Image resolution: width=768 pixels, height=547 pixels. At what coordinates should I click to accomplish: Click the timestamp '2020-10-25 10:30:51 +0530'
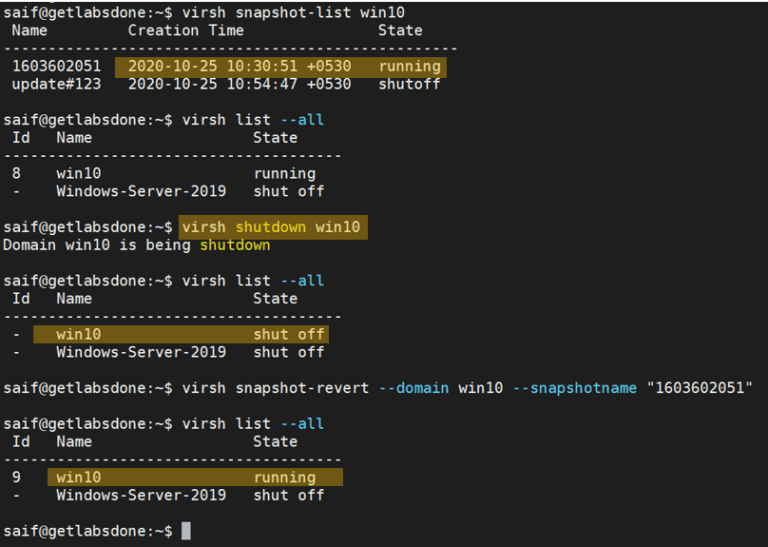coord(240,66)
